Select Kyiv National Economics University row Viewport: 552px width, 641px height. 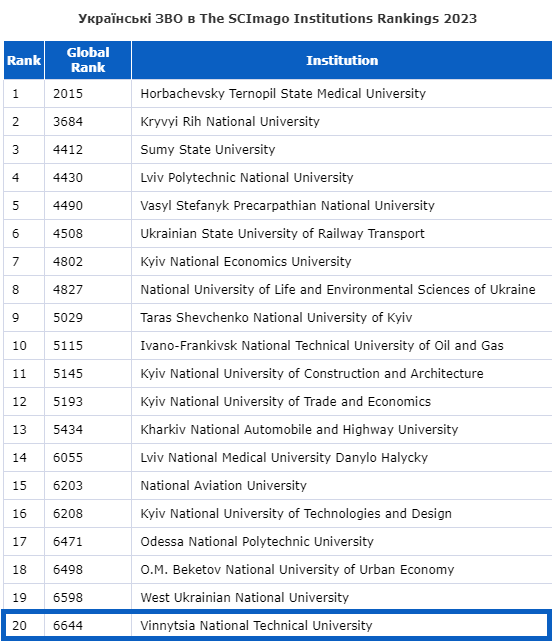click(x=278, y=262)
